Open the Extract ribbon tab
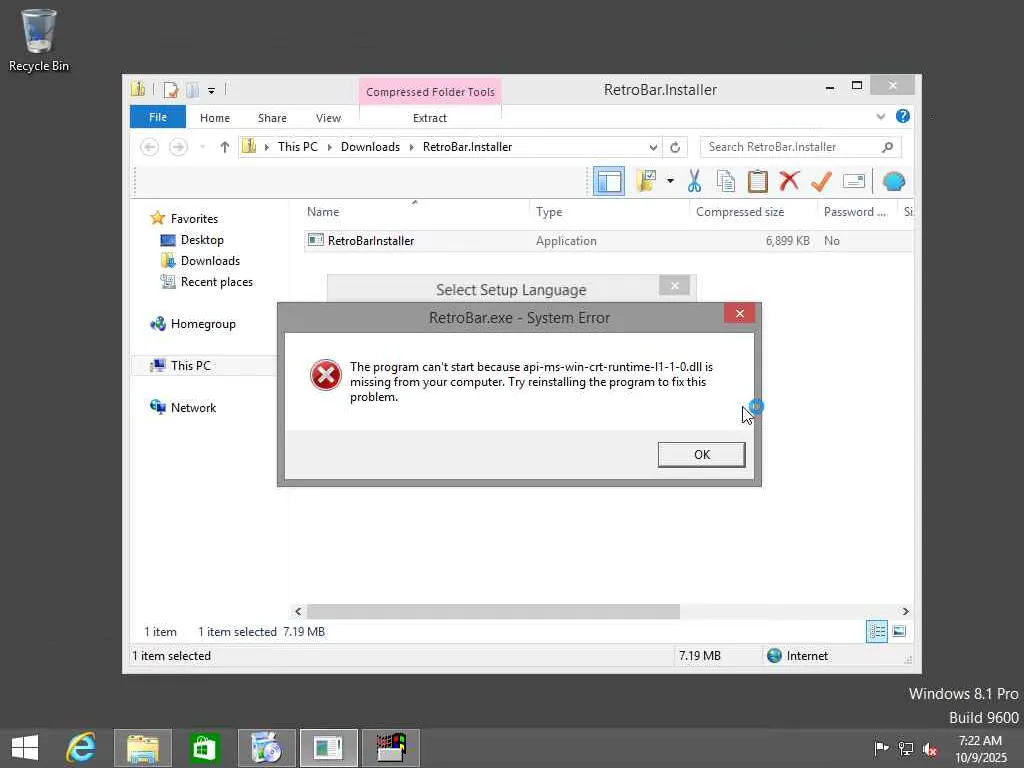The image size is (1024, 768). [430, 118]
